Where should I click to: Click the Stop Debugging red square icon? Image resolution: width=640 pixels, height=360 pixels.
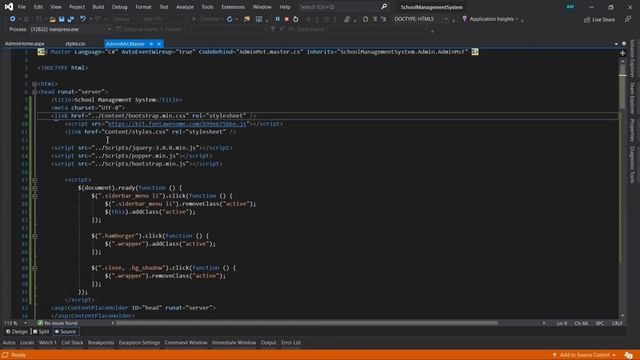click(x=287, y=19)
